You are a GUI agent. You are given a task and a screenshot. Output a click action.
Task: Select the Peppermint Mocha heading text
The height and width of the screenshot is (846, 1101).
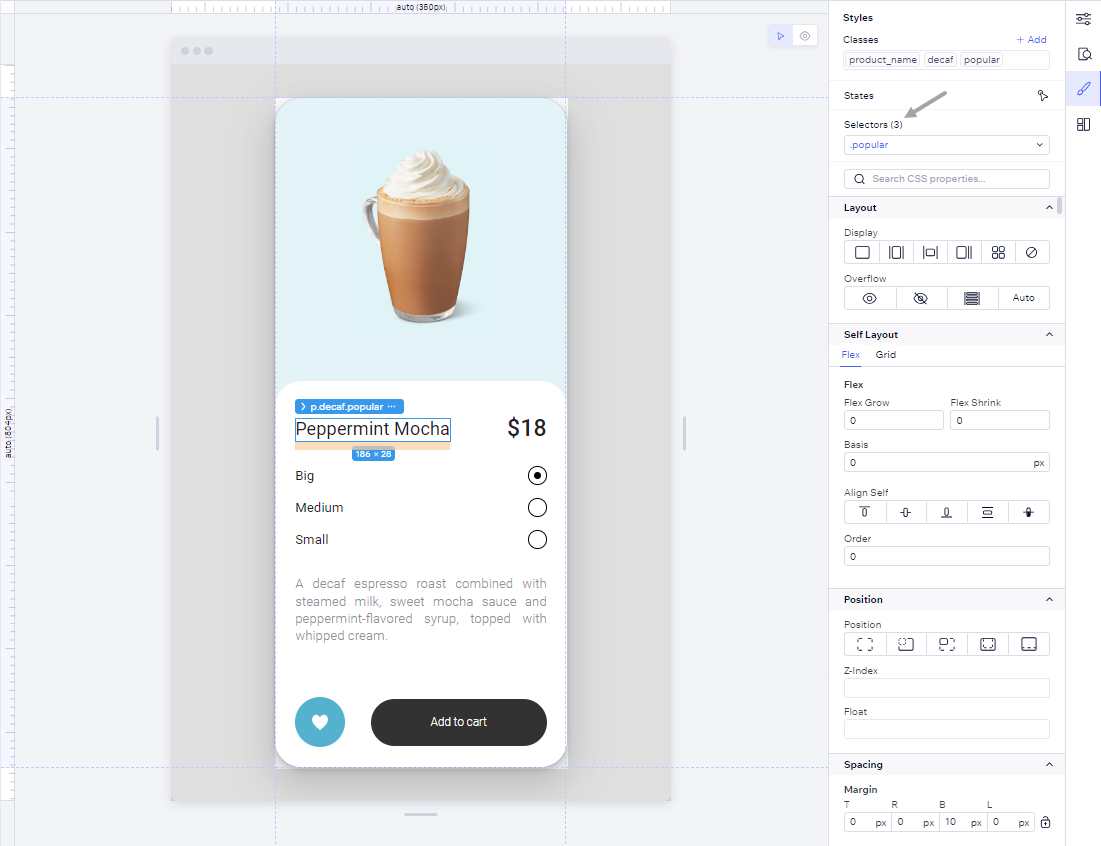pyautogui.click(x=372, y=429)
